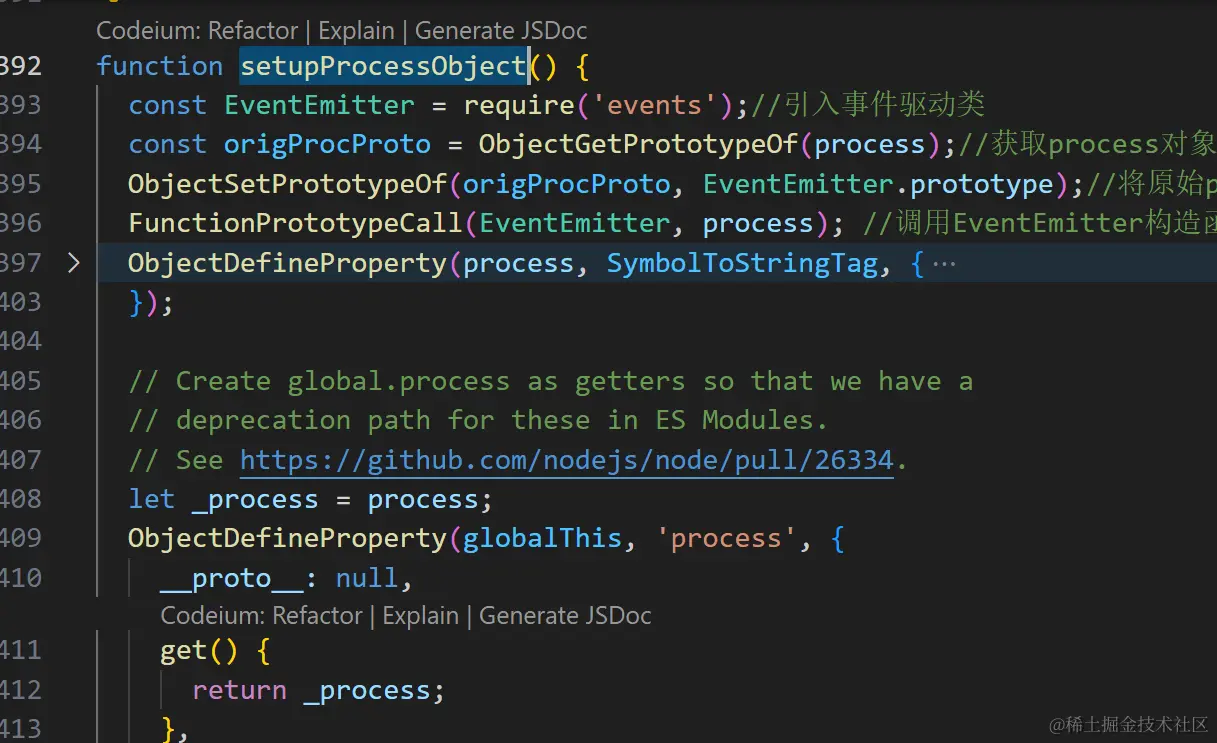The image size is (1217, 743).
Task: Click the globalThis identifier
Action: click(542, 539)
